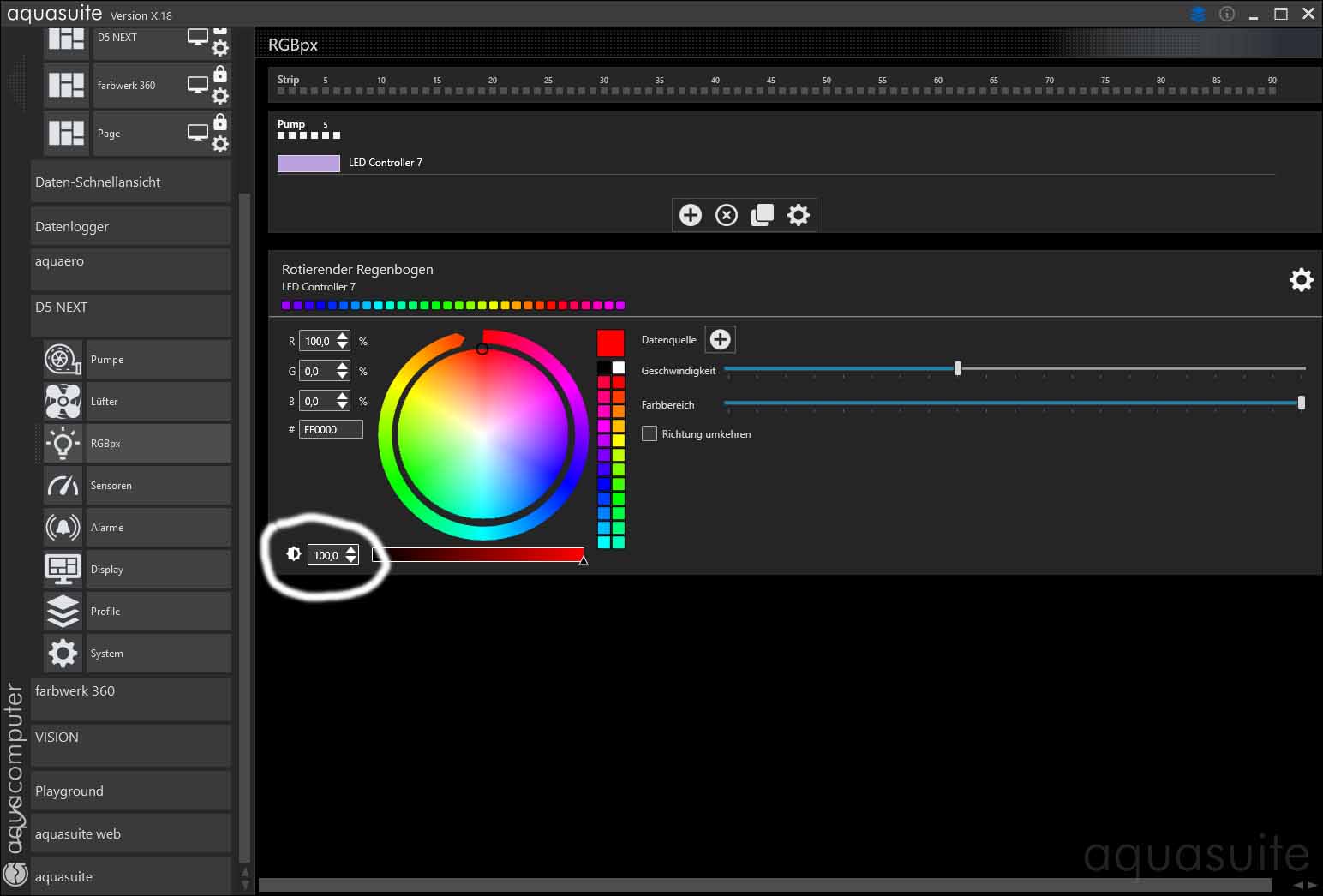Increase the B value with up arrow
The image size is (1323, 896).
343,396
